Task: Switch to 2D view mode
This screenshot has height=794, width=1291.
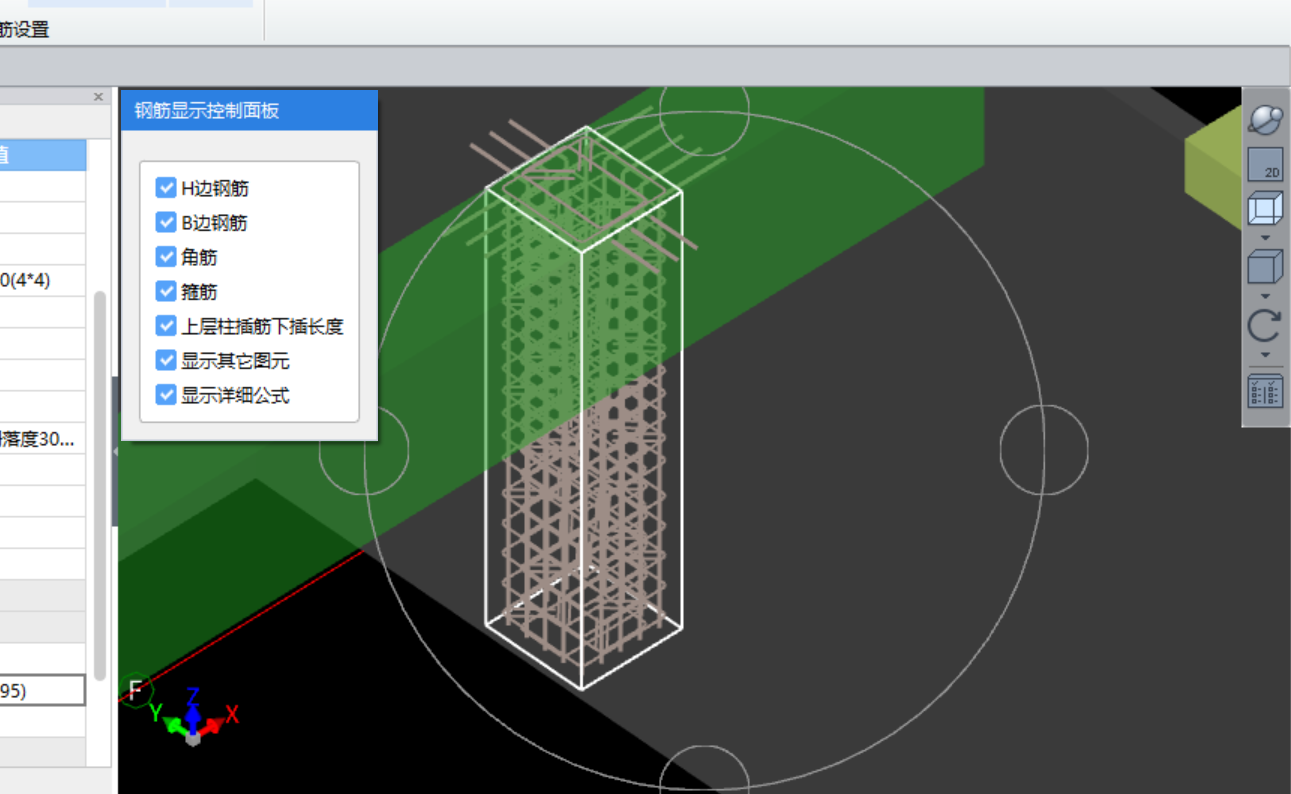Action: (x=1265, y=165)
